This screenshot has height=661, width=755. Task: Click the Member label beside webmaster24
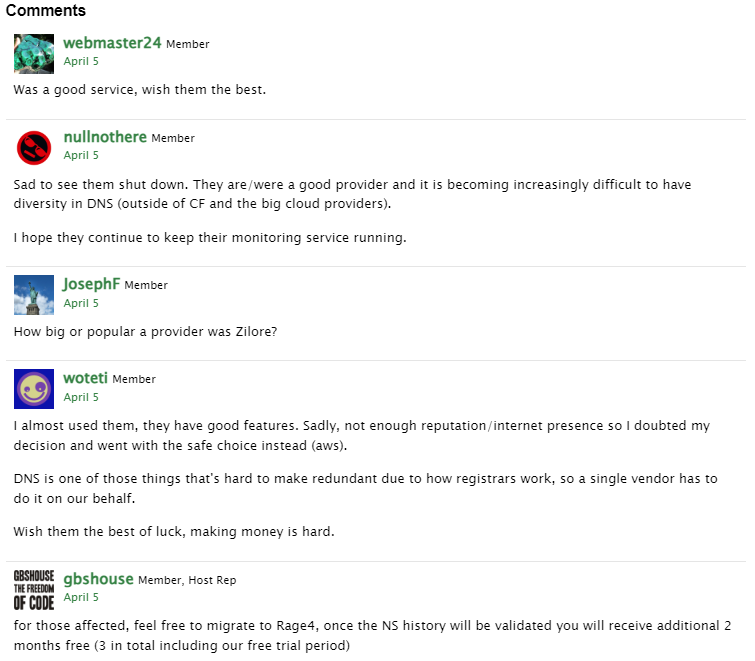pos(188,44)
